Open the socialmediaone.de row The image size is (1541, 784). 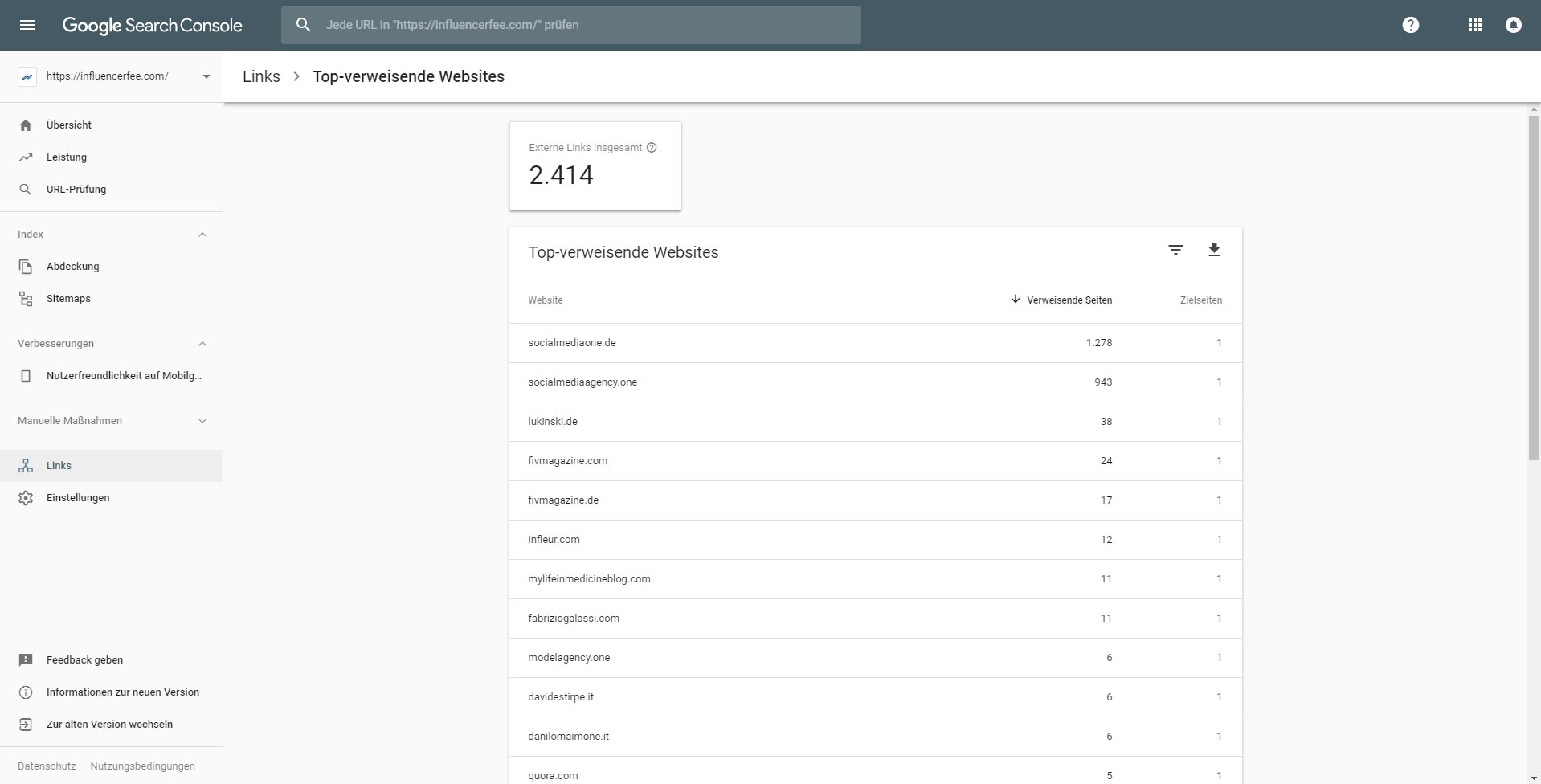coord(876,343)
